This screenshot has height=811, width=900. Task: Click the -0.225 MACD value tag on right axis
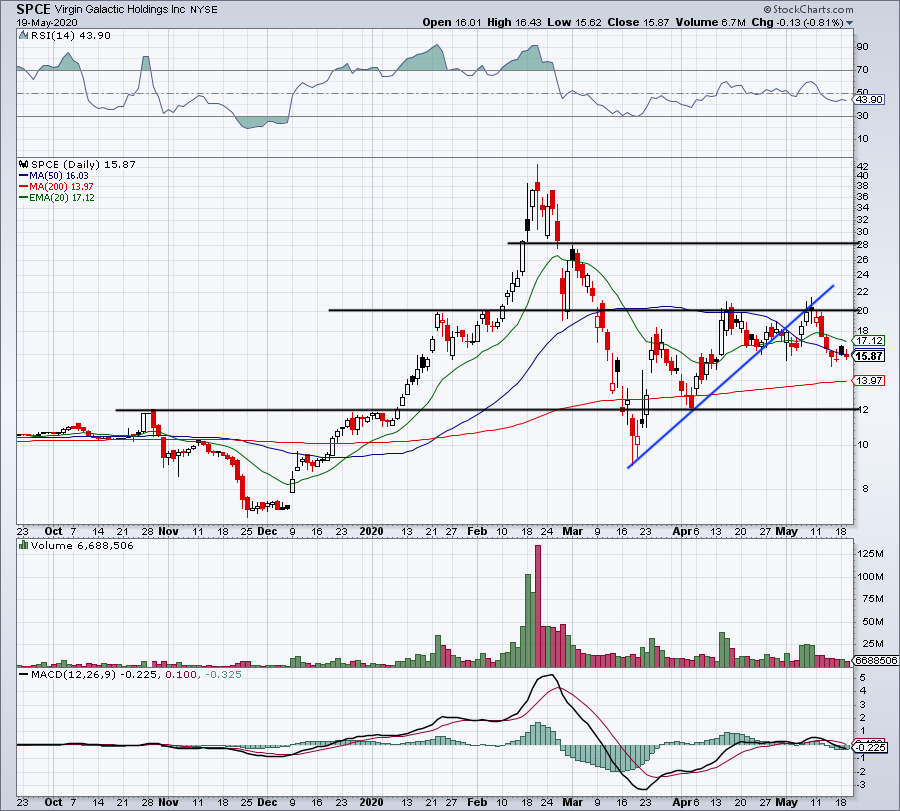871,747
